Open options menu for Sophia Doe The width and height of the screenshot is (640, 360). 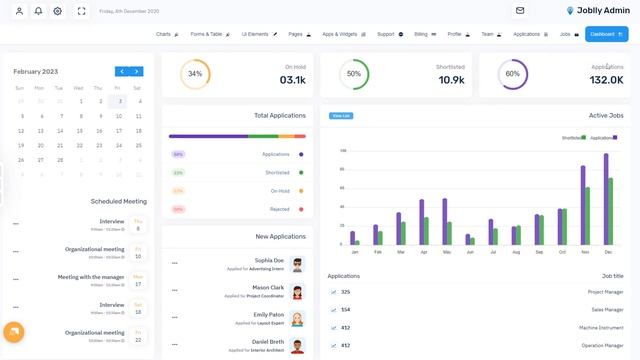[175, 263]
